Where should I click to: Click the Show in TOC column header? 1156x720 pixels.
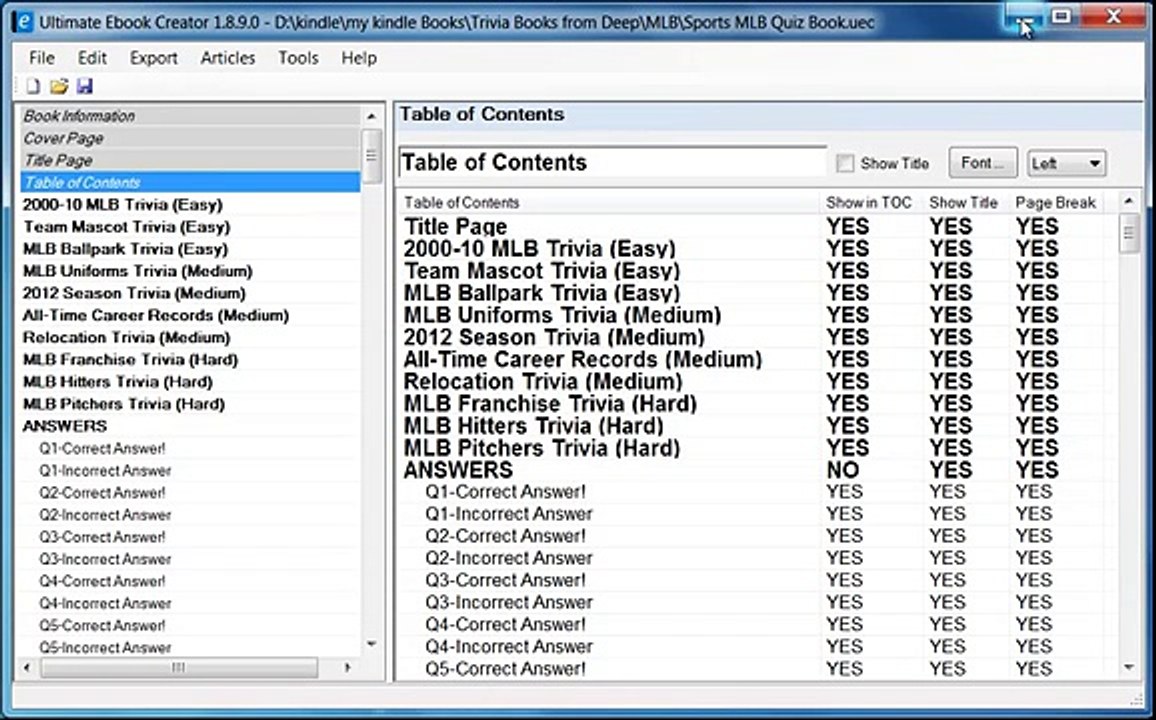868,202
